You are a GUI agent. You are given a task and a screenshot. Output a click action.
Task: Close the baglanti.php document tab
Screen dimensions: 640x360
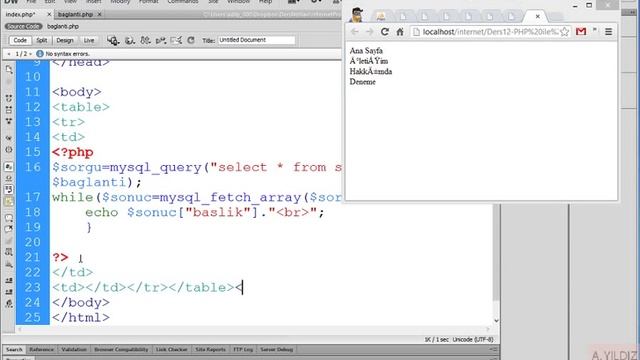coord(100,14)
